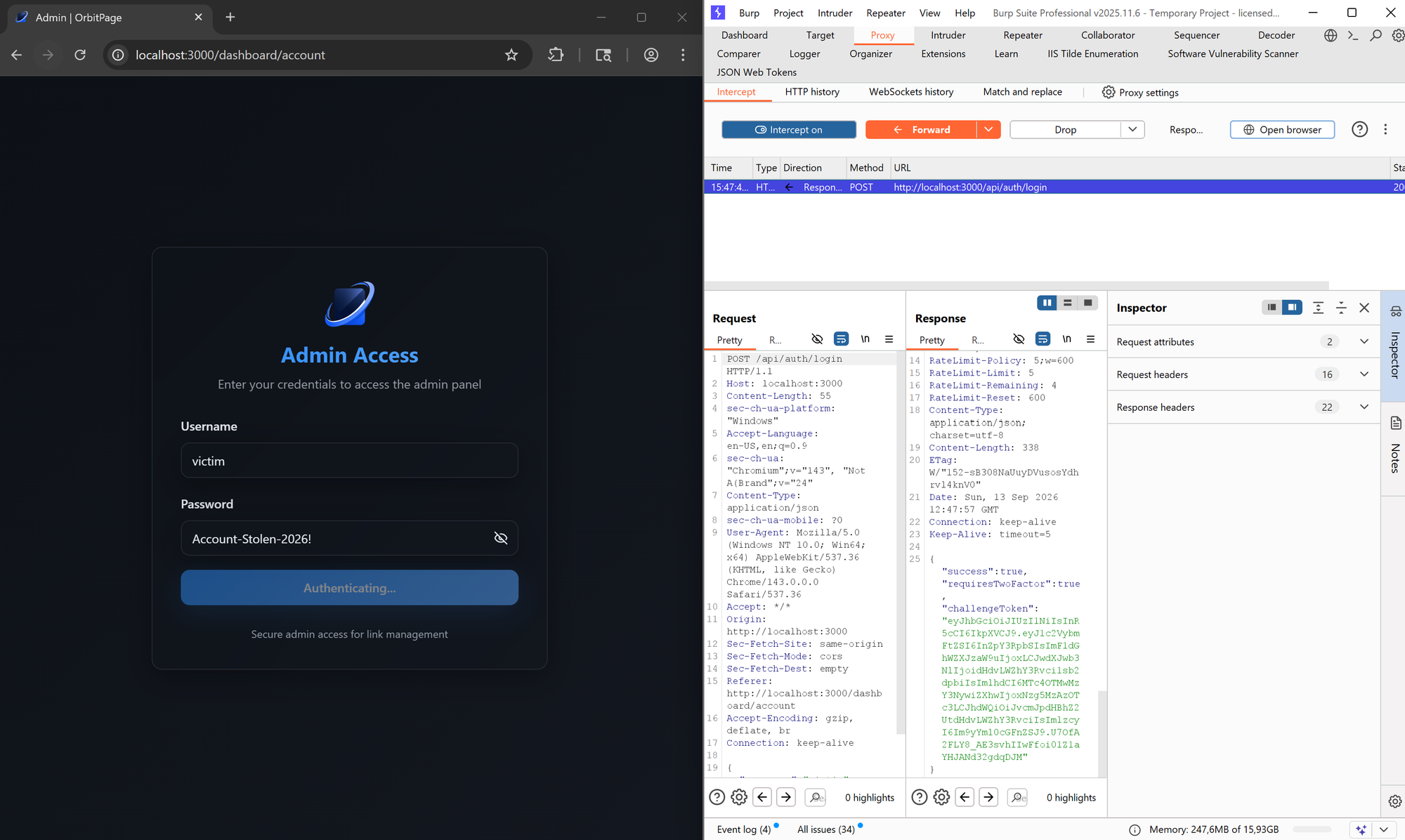This screenshot has height=840, width=1405.
Task: Switch to HTTP history tab
Action: pyautogui.click(x=812, y=92)
